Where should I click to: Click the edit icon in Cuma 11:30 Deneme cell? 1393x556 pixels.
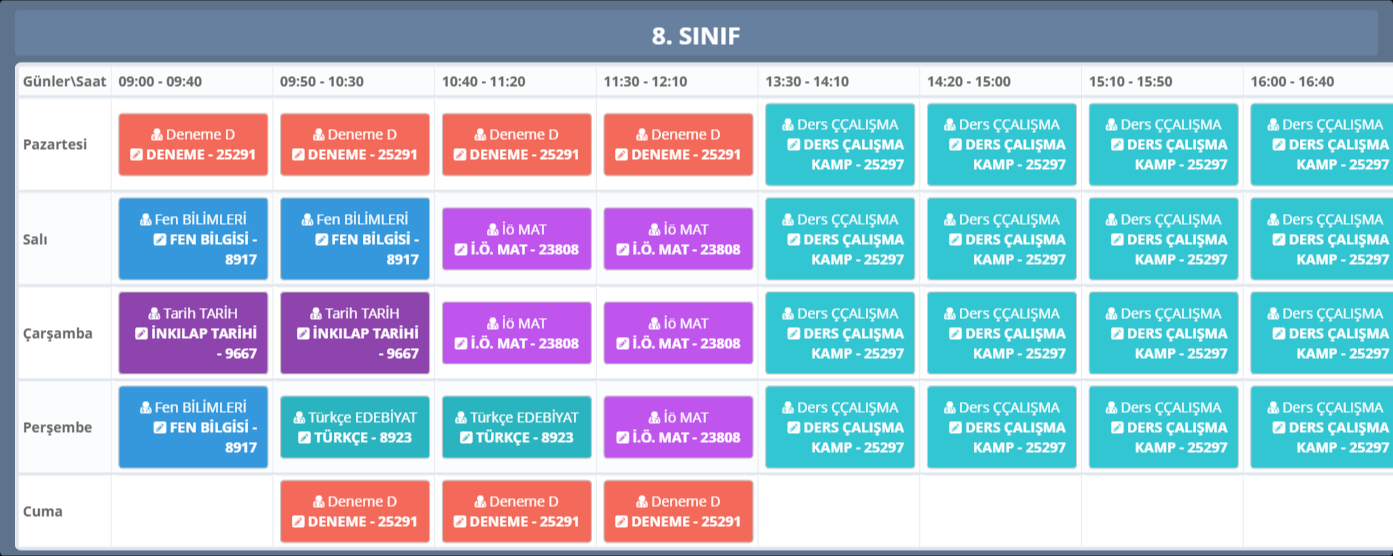point(621,521)
